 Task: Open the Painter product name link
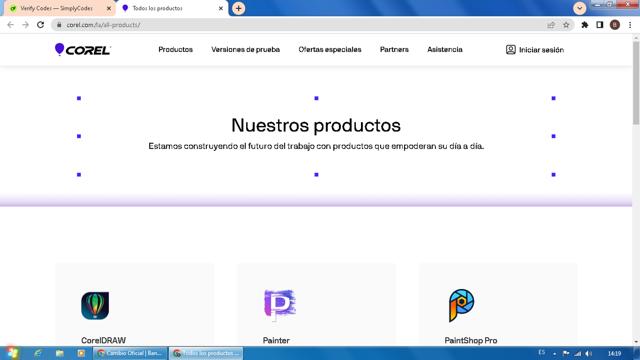coord(276,340)
